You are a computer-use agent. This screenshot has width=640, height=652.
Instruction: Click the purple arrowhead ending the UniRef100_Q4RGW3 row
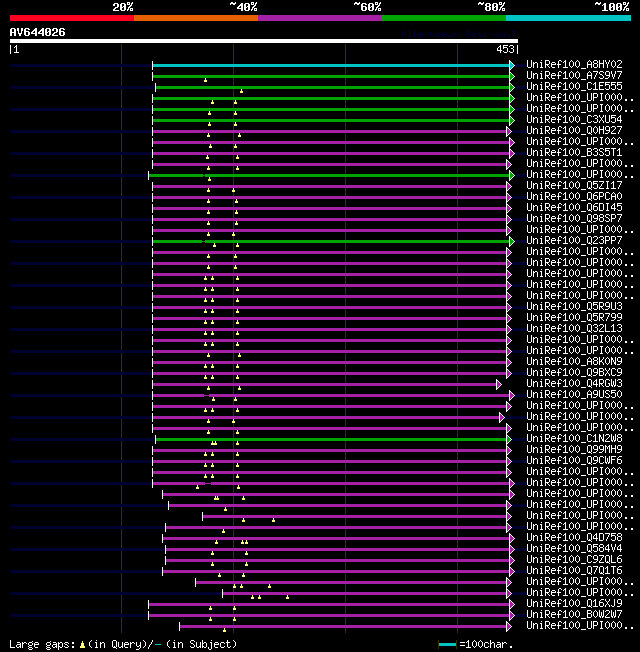tap(499, 385)
